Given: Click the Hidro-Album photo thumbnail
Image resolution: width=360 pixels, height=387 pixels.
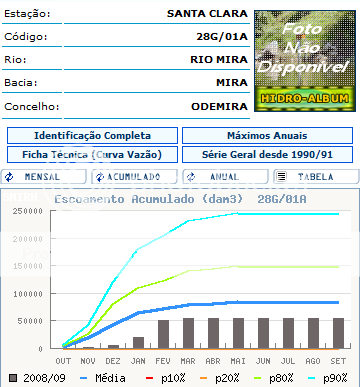Looking at the screenshot, I should [305, 61].
